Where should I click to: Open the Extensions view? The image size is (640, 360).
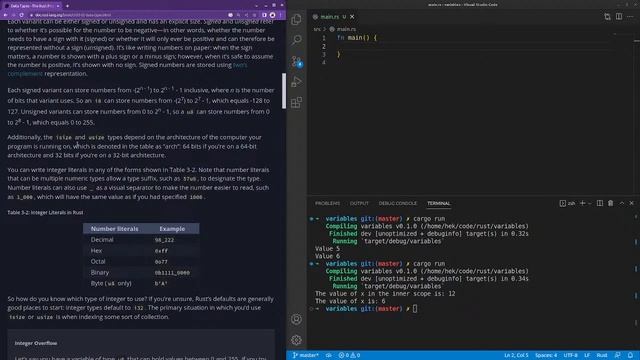coord(296,102)
